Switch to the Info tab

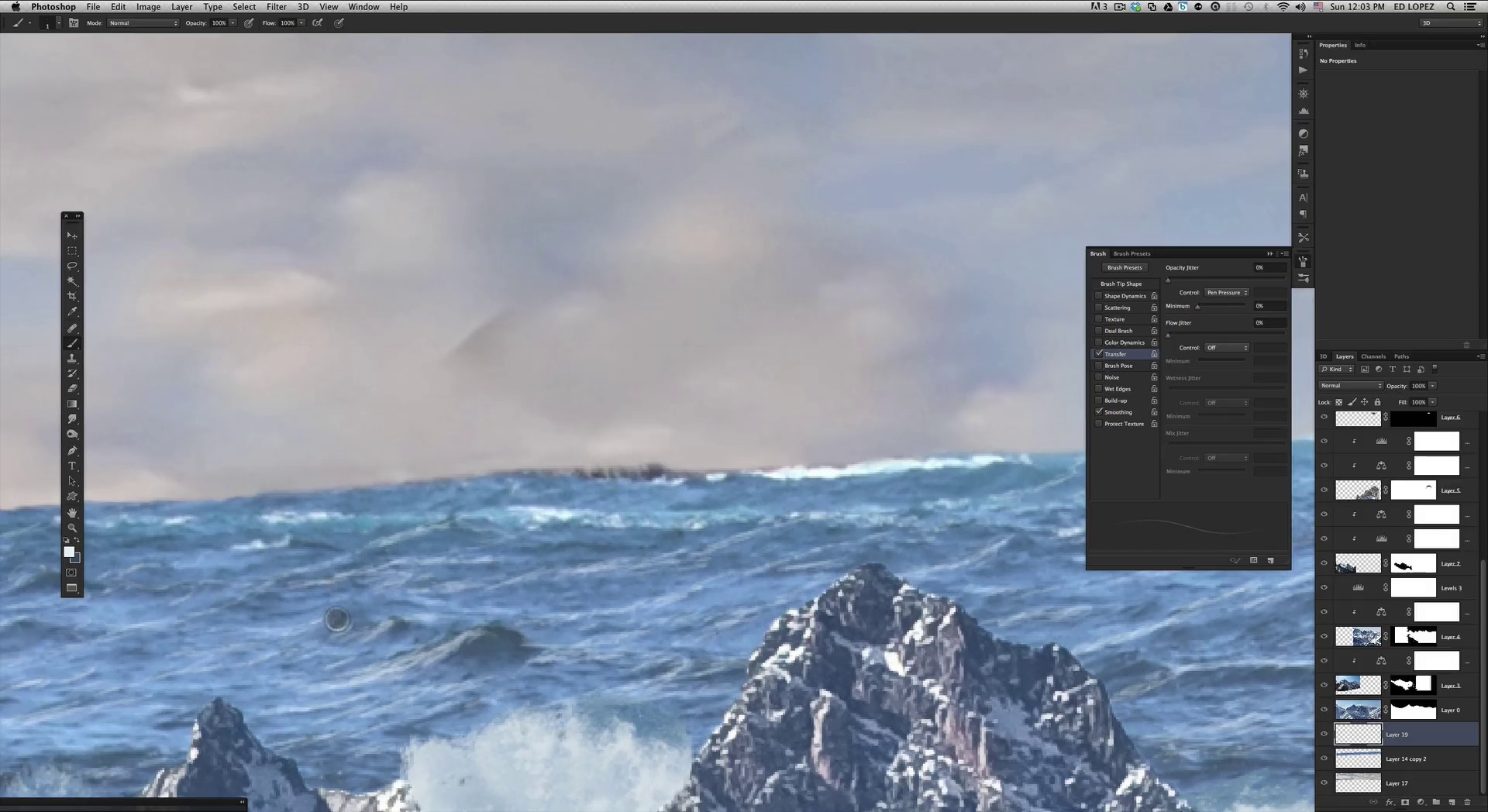pos(1360,45)
